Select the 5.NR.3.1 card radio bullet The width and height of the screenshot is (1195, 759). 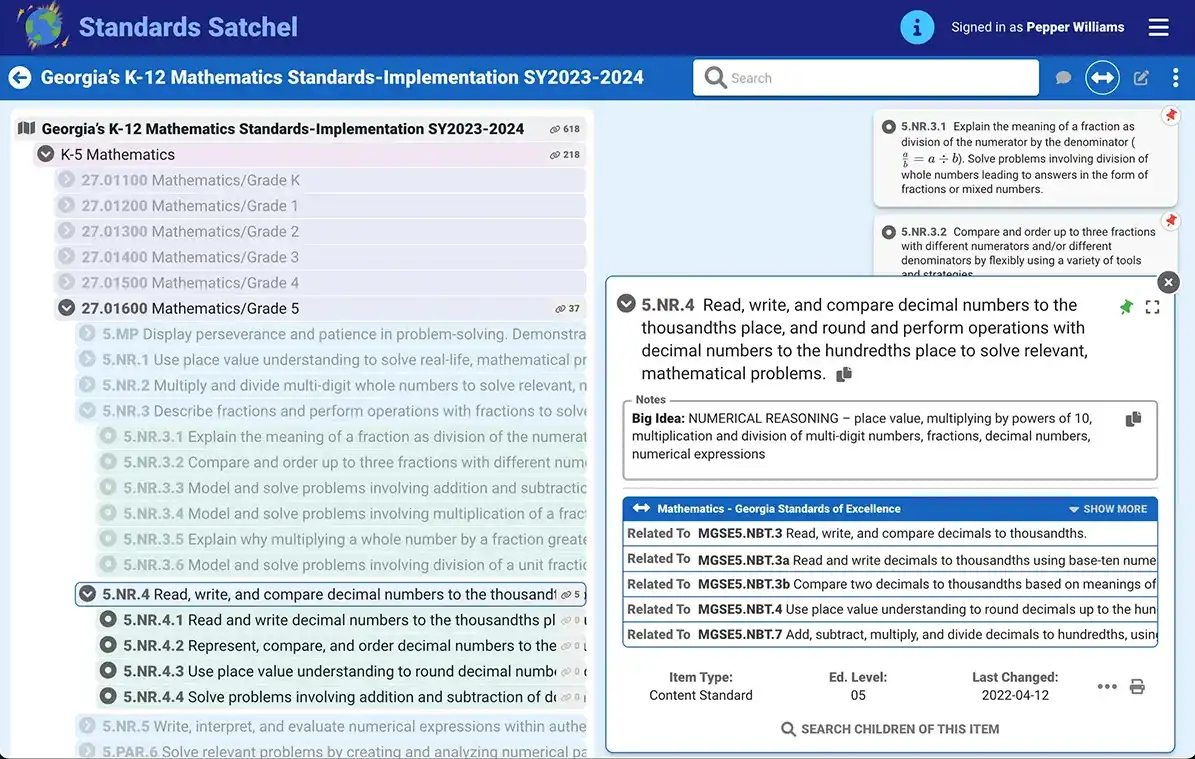coord(889,126)
